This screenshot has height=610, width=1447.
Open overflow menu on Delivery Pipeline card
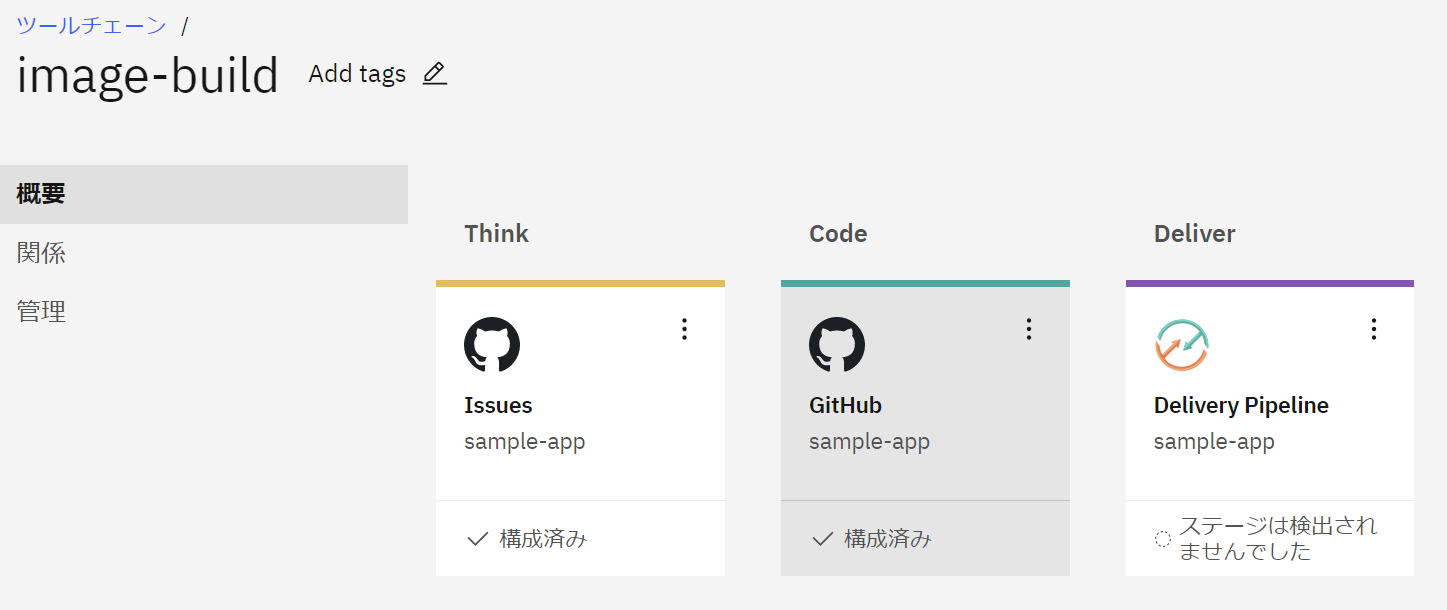pyautogui.click(x=1374, y=329)
